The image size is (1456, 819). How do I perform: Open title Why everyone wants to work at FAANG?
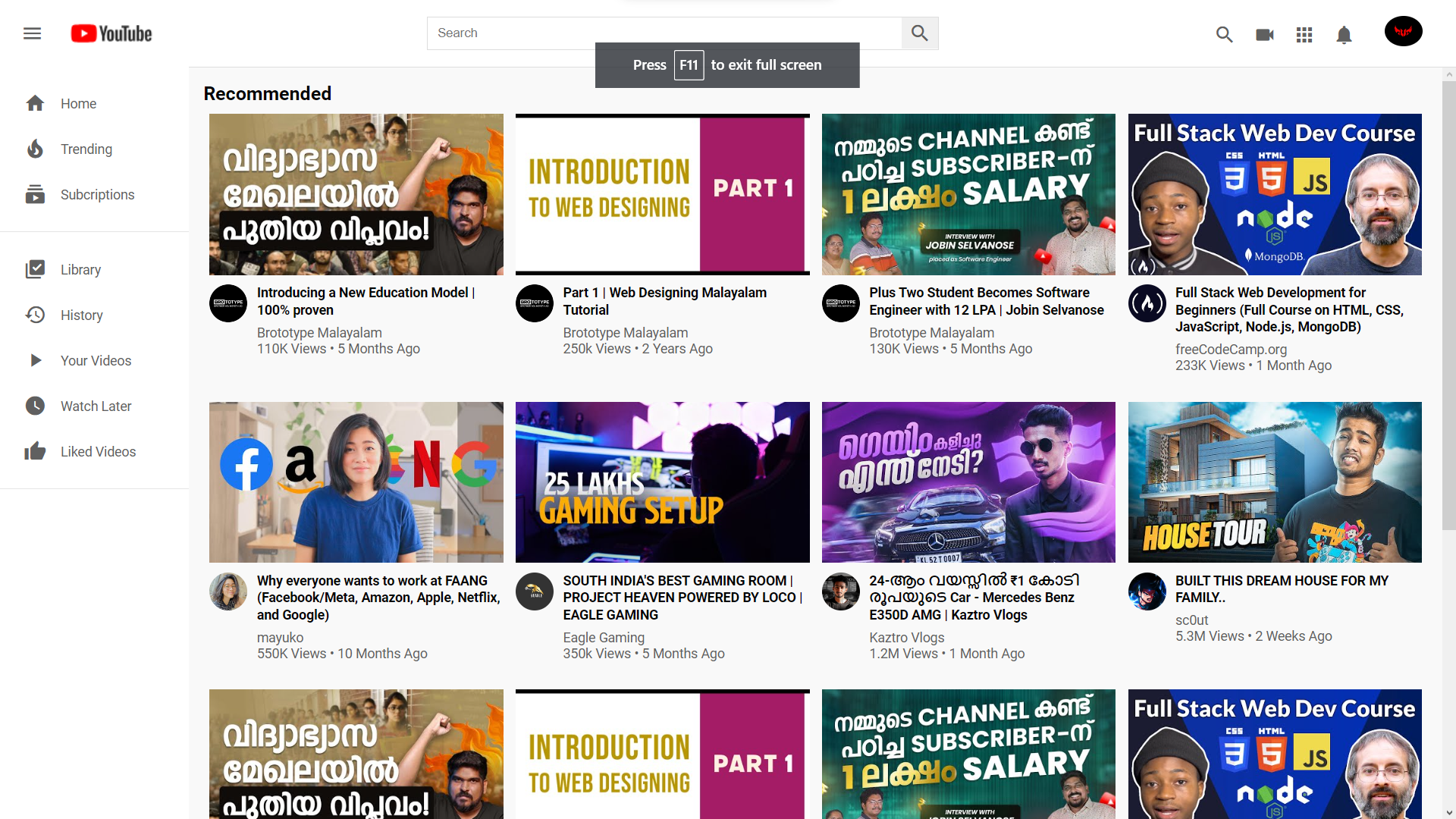pos(378,598)
